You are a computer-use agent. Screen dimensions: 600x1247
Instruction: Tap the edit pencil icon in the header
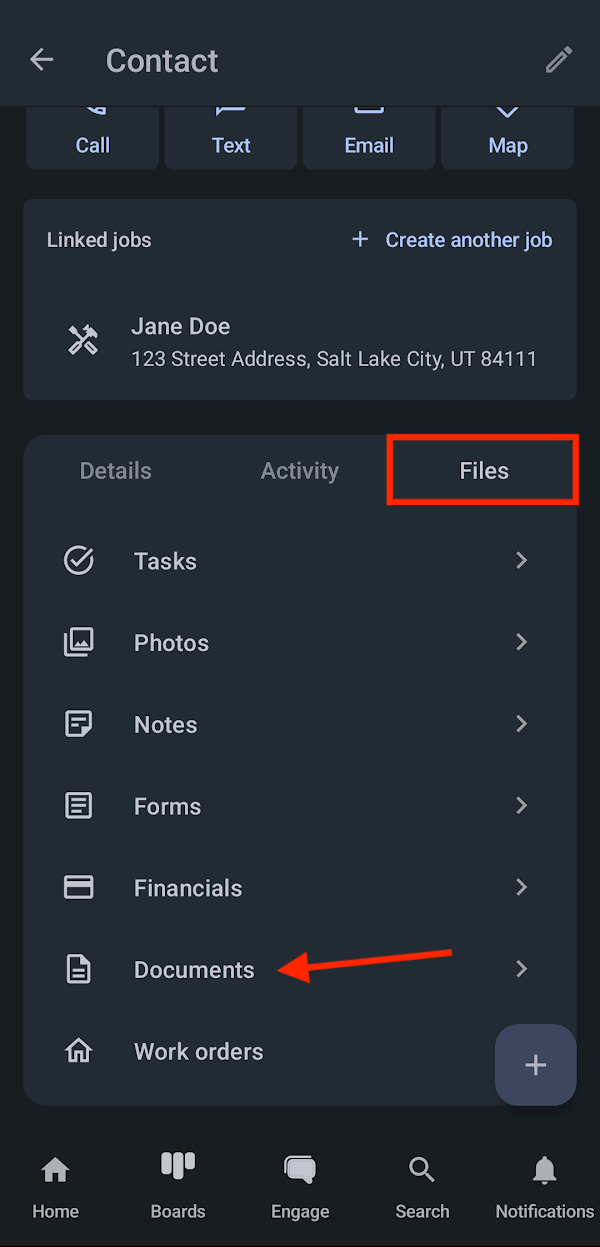coord(558,60)
